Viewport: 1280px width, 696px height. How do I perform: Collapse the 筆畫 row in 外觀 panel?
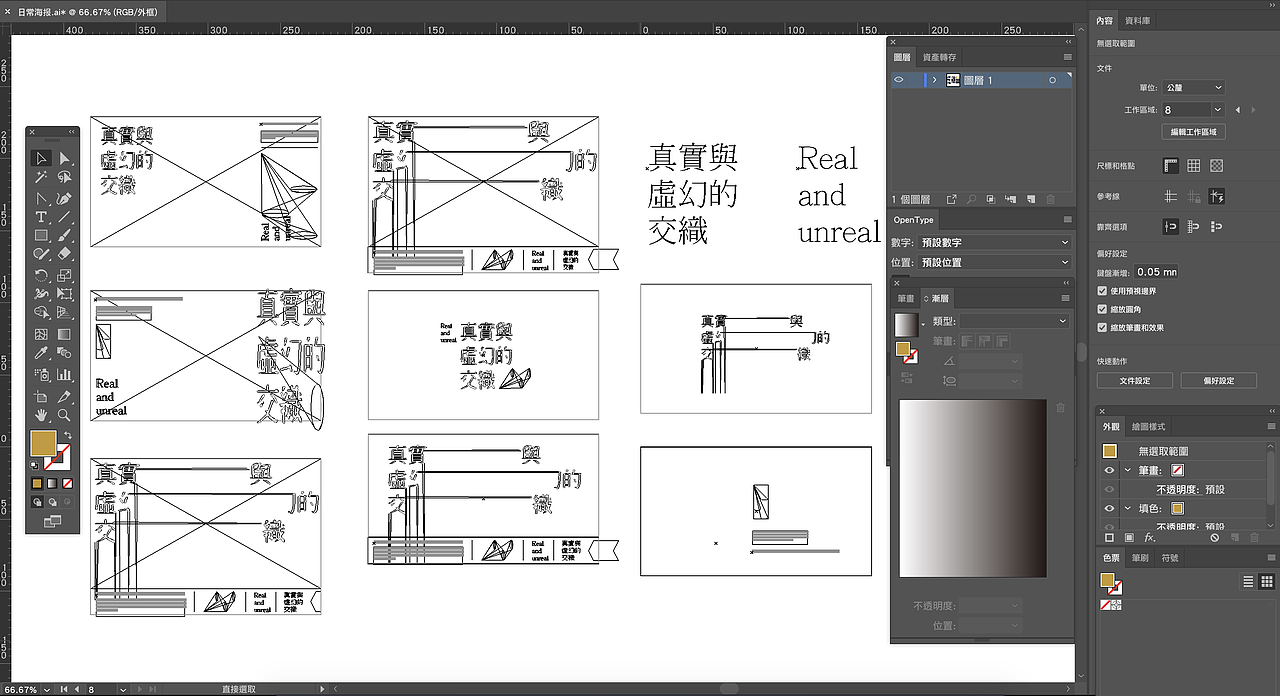tap(1128, 471)
